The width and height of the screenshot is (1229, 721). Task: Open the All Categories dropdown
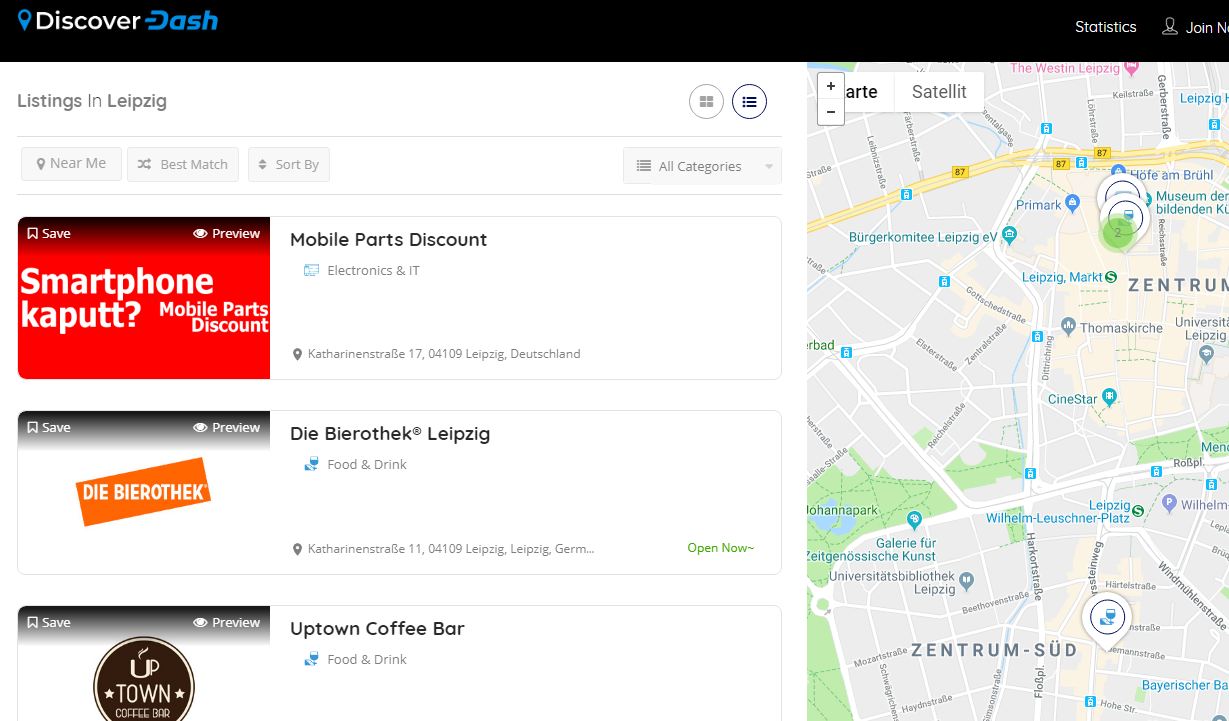point(702,166)
